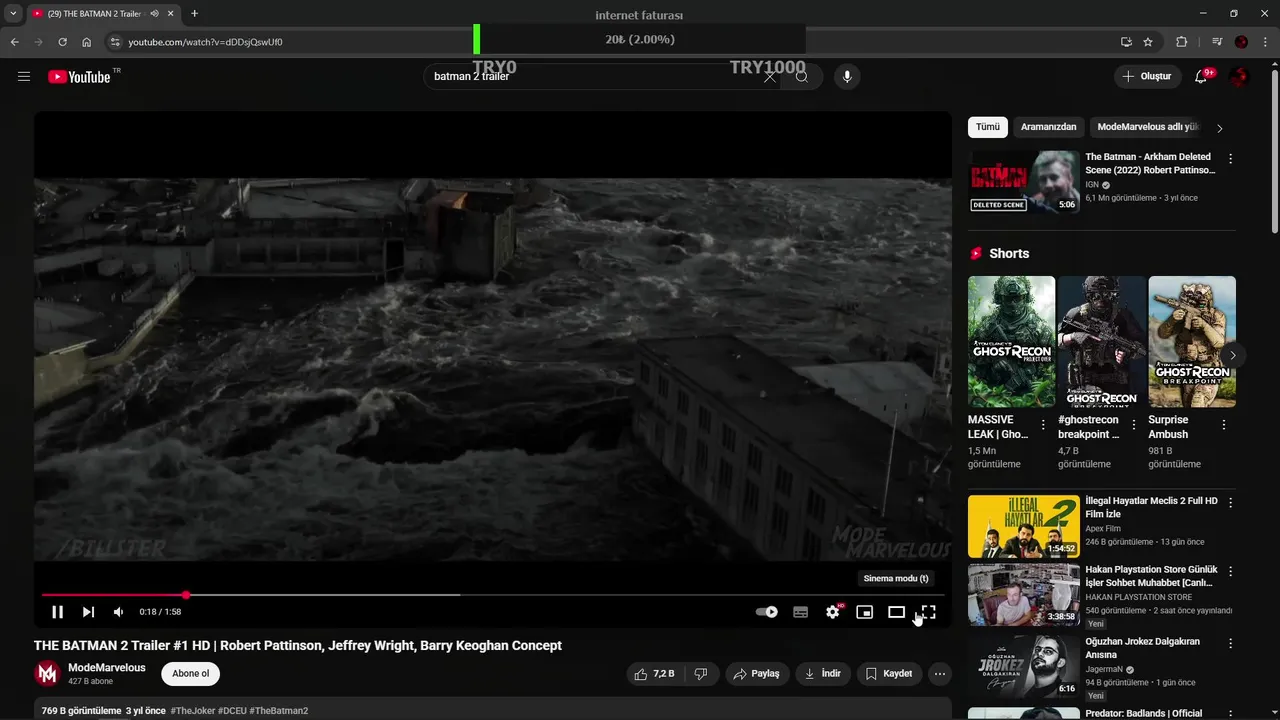
Task: Open the YouTube guide hamburger menu
Action: click(24, 76)
